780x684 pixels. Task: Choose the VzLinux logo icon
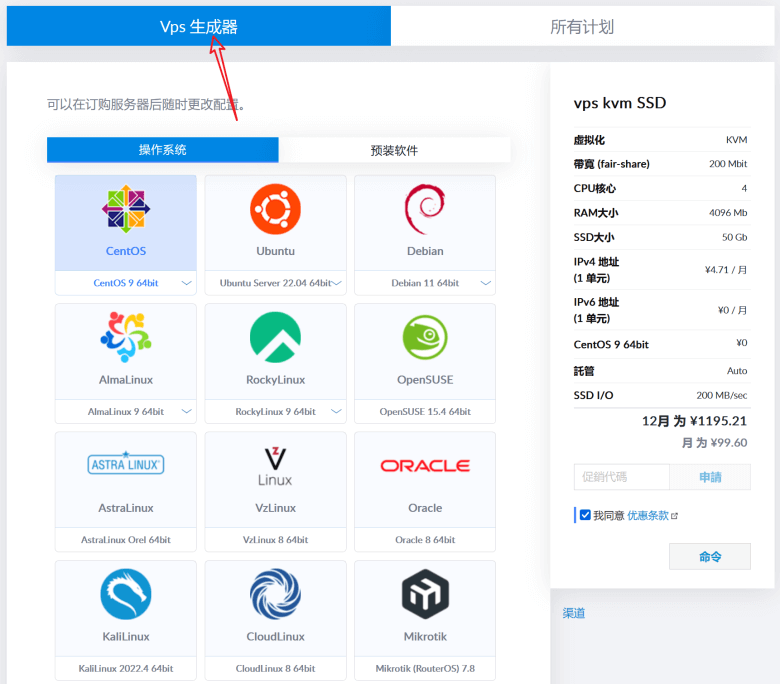(275, 466)
